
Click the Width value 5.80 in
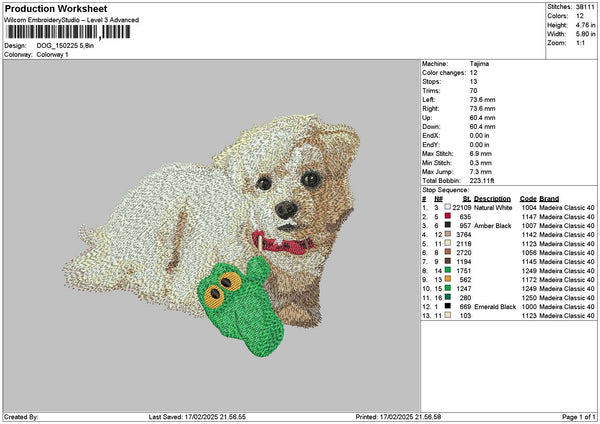point(585,34)
